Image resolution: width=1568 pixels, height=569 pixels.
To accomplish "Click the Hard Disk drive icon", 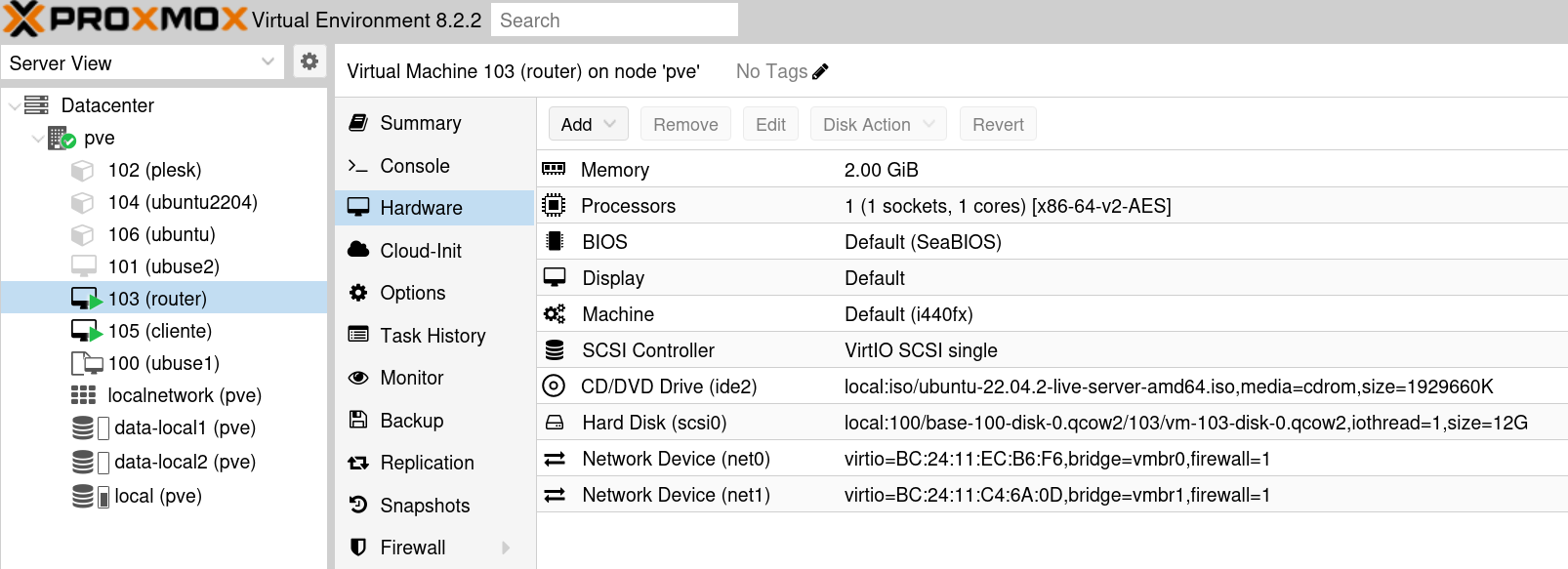I will coord(554,423).
